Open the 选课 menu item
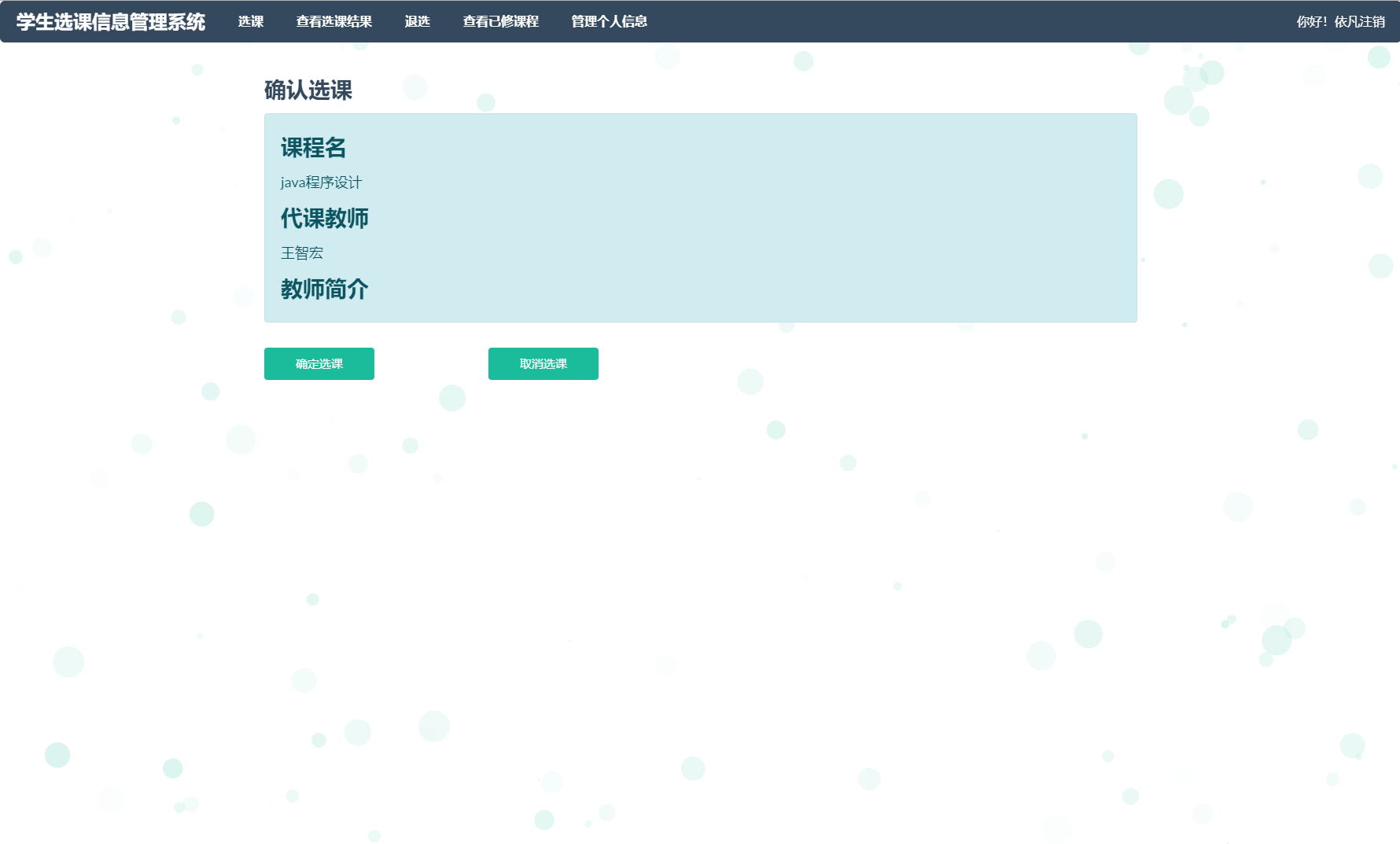Viewport: 1400px width, 844px height. pos(250,21)
